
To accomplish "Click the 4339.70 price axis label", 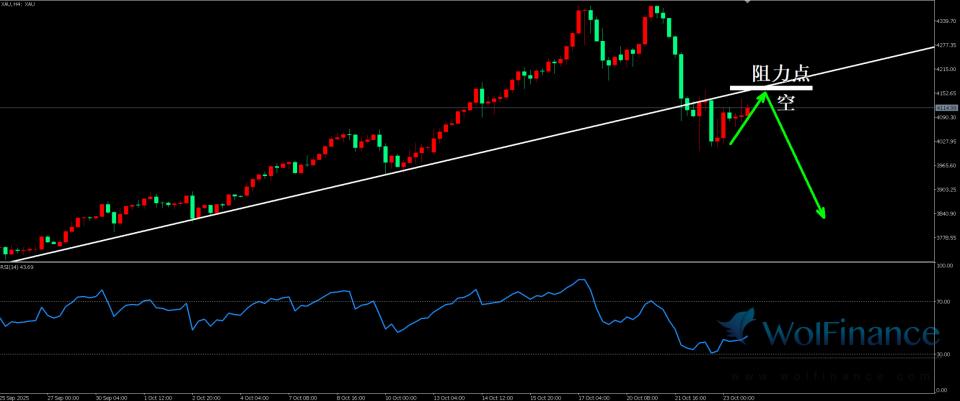I will 945,21.
